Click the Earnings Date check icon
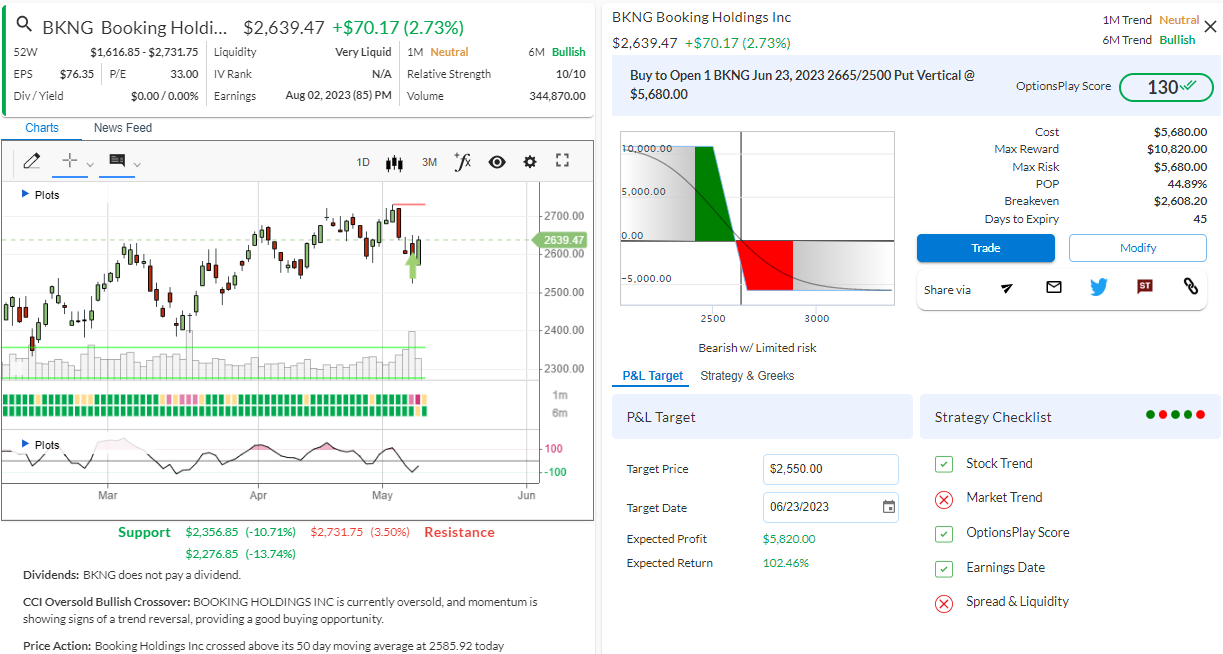The height and width of the screenshot is (654, 1223). point(944,569)
